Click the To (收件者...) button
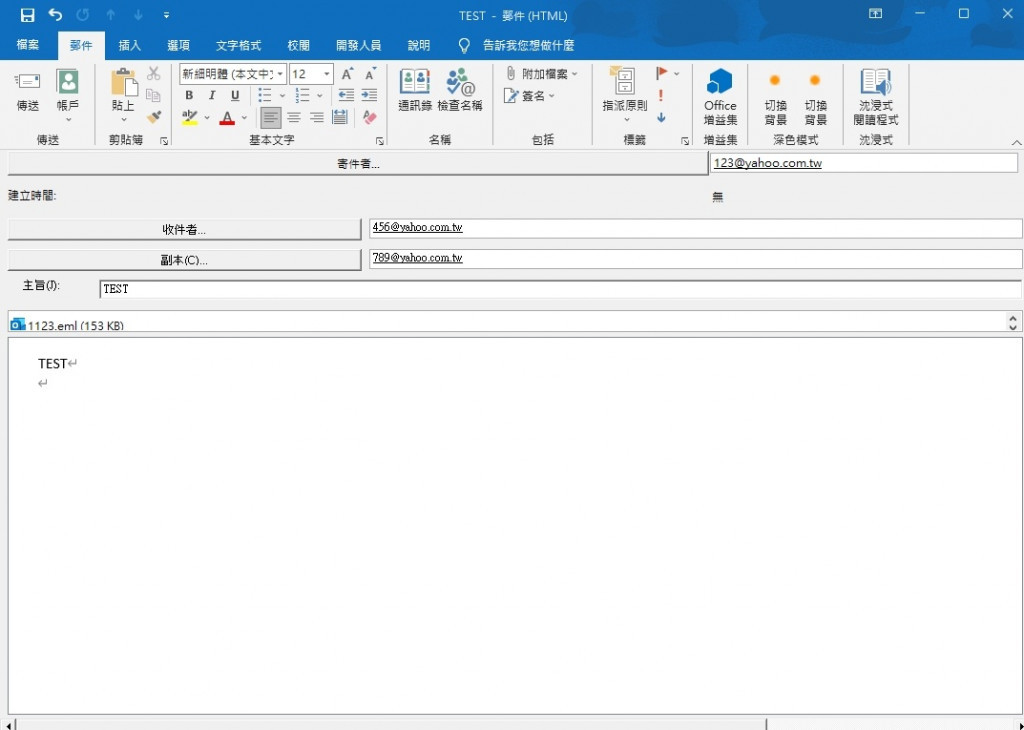Viewport: 1024px width, 730px height. click(184, 229)
